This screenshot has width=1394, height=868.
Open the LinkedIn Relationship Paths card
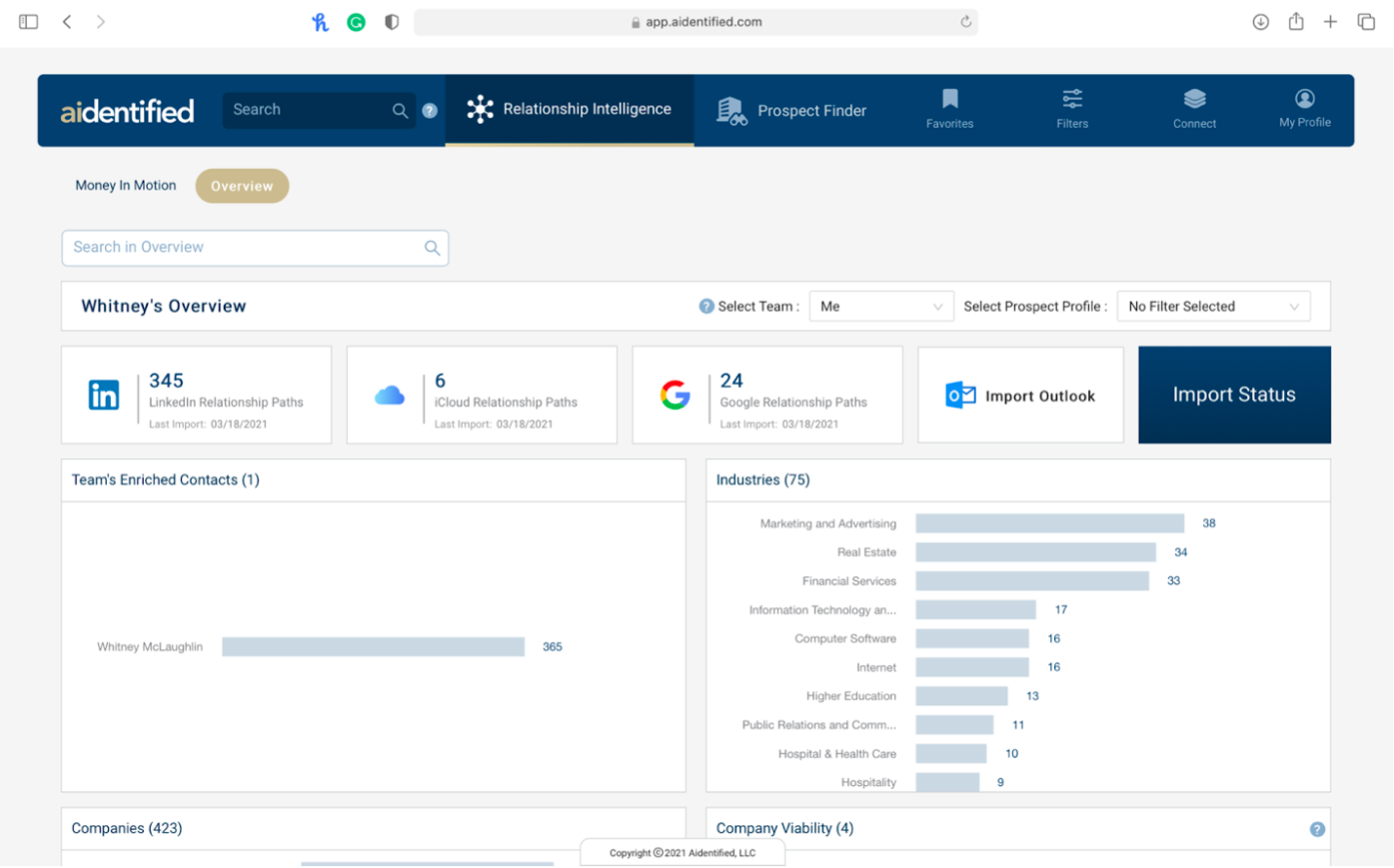[x=196, y=396]
